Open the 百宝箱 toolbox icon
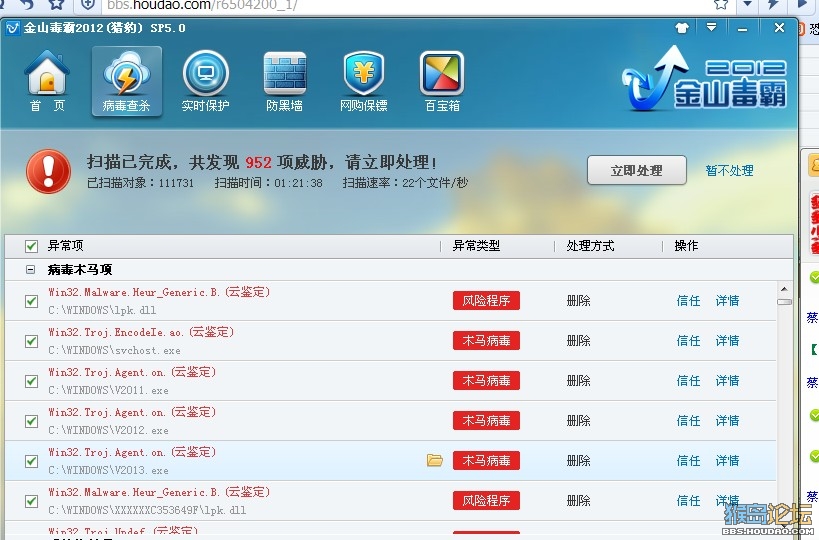Viewport: 819px width, 540px height. pos(442,81)
